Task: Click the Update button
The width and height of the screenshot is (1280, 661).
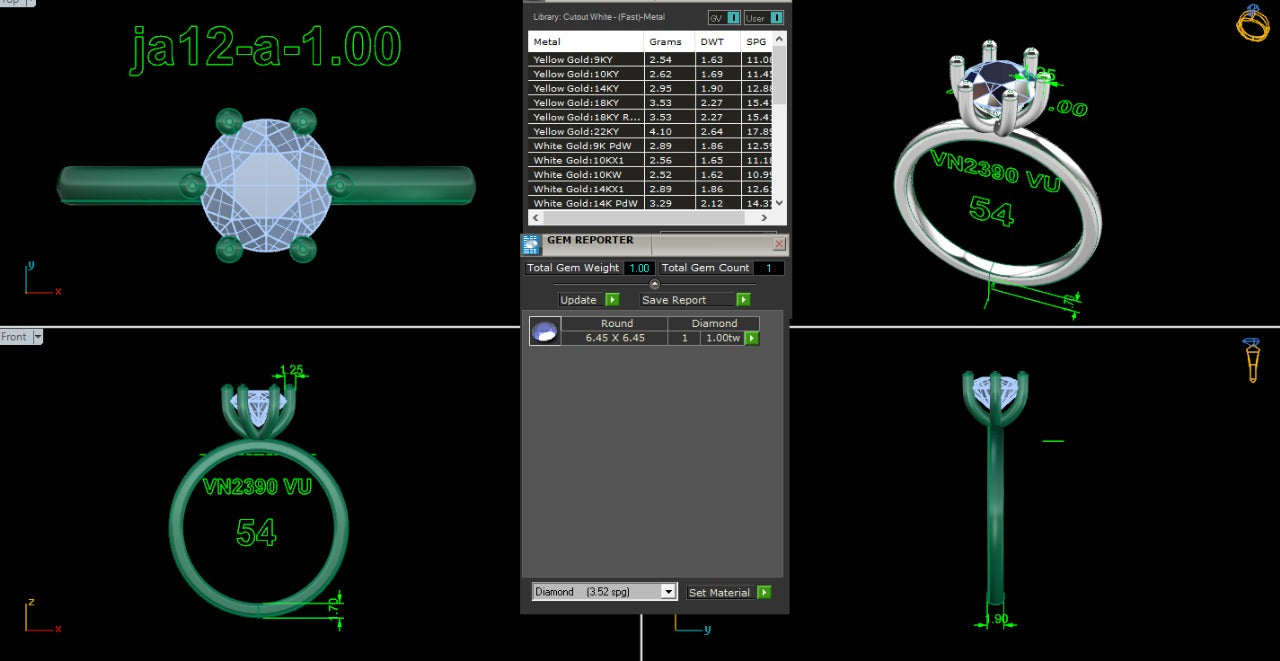Action: coord(579,300)
